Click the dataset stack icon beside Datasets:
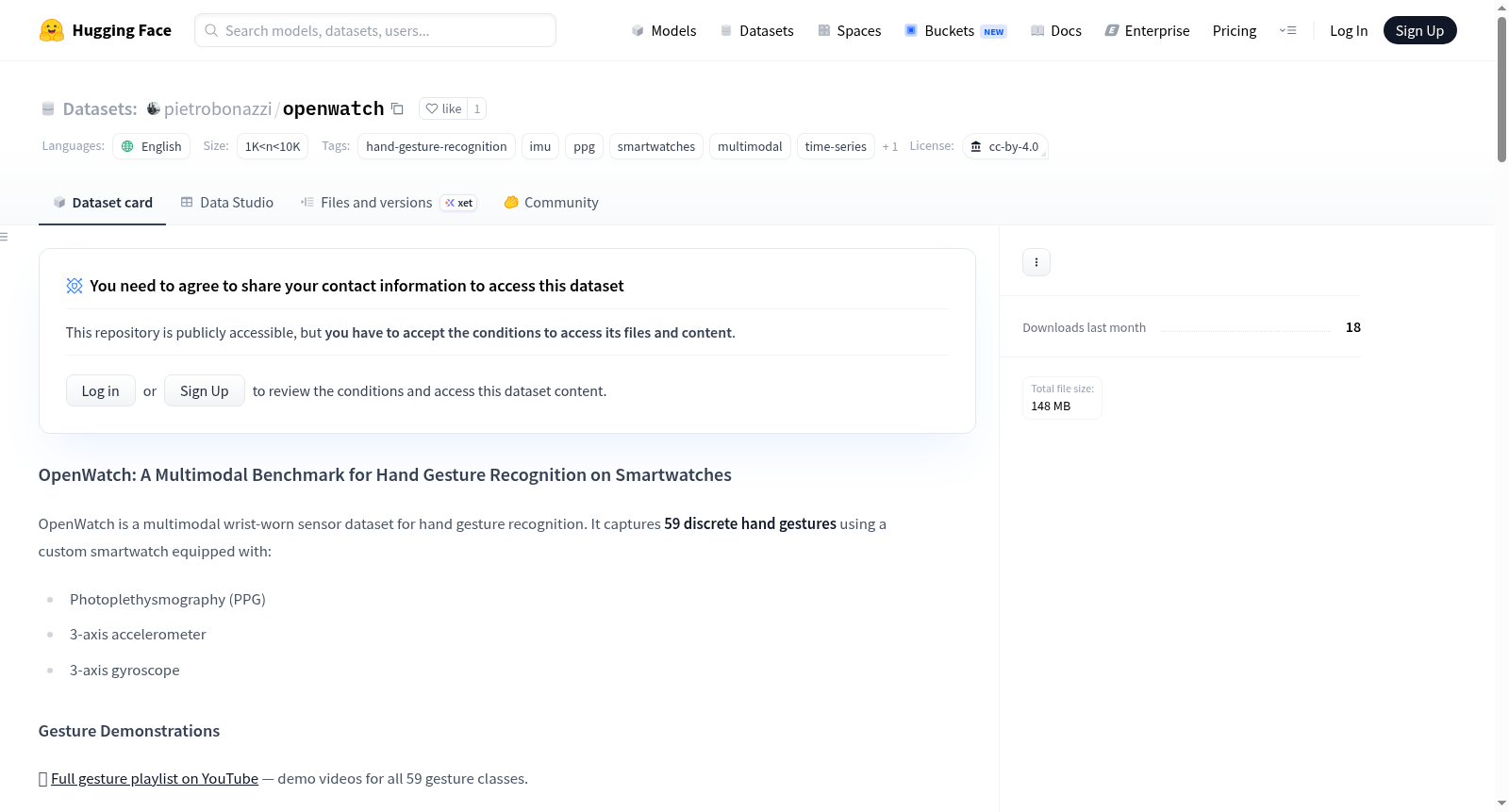1509x812 pixels. click(x=48, y=109)
